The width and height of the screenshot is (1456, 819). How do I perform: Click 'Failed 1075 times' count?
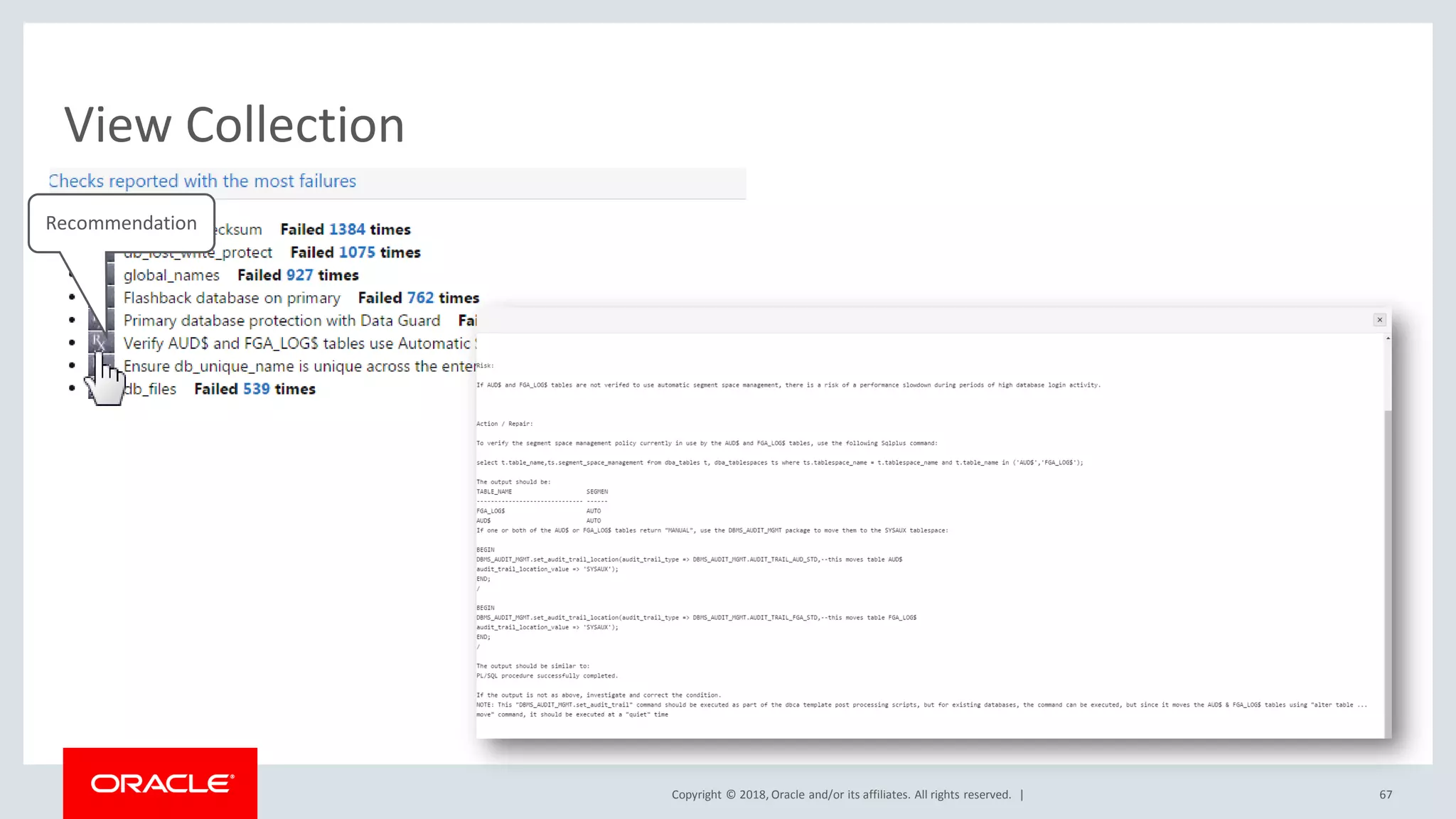[355, 252]
